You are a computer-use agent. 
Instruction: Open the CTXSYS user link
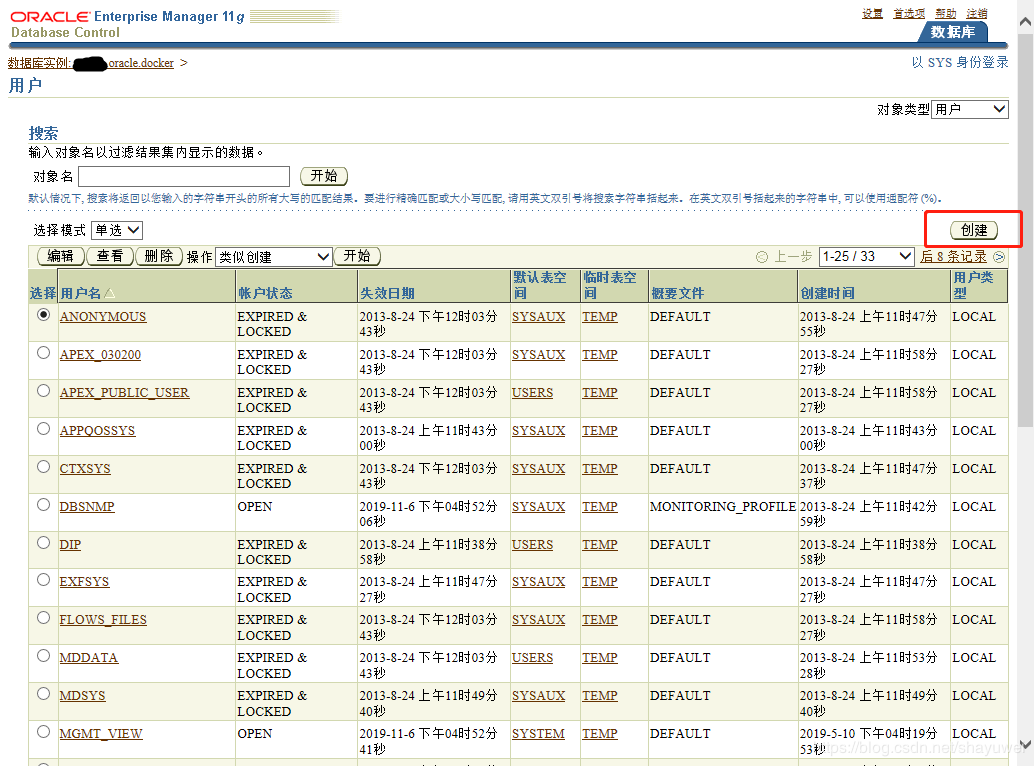85,469
